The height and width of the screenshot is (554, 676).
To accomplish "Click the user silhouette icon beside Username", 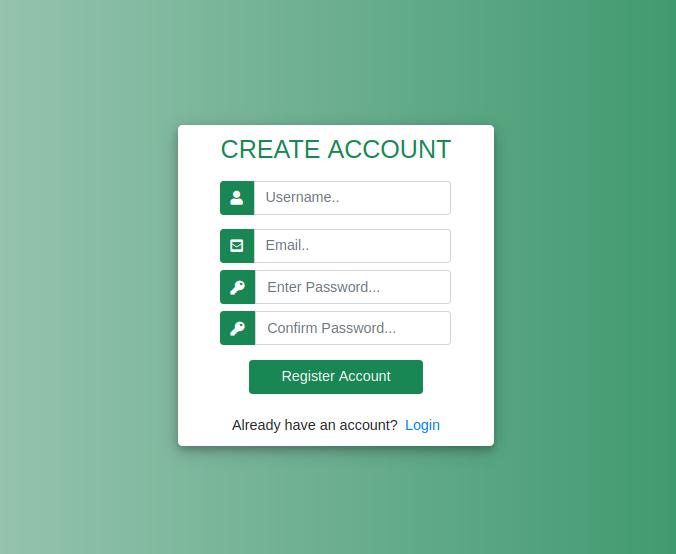I will (237, 198).
